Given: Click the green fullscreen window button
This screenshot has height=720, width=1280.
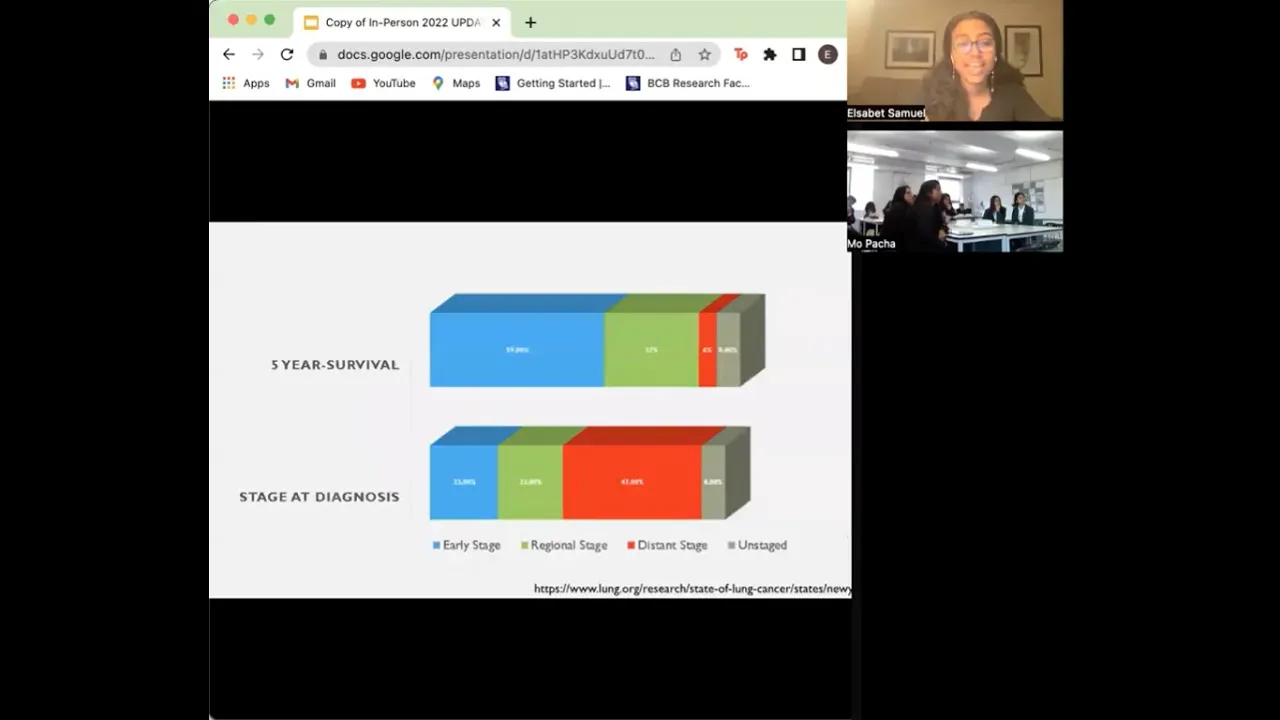Looking at the screenshot, I should point(269,20).
